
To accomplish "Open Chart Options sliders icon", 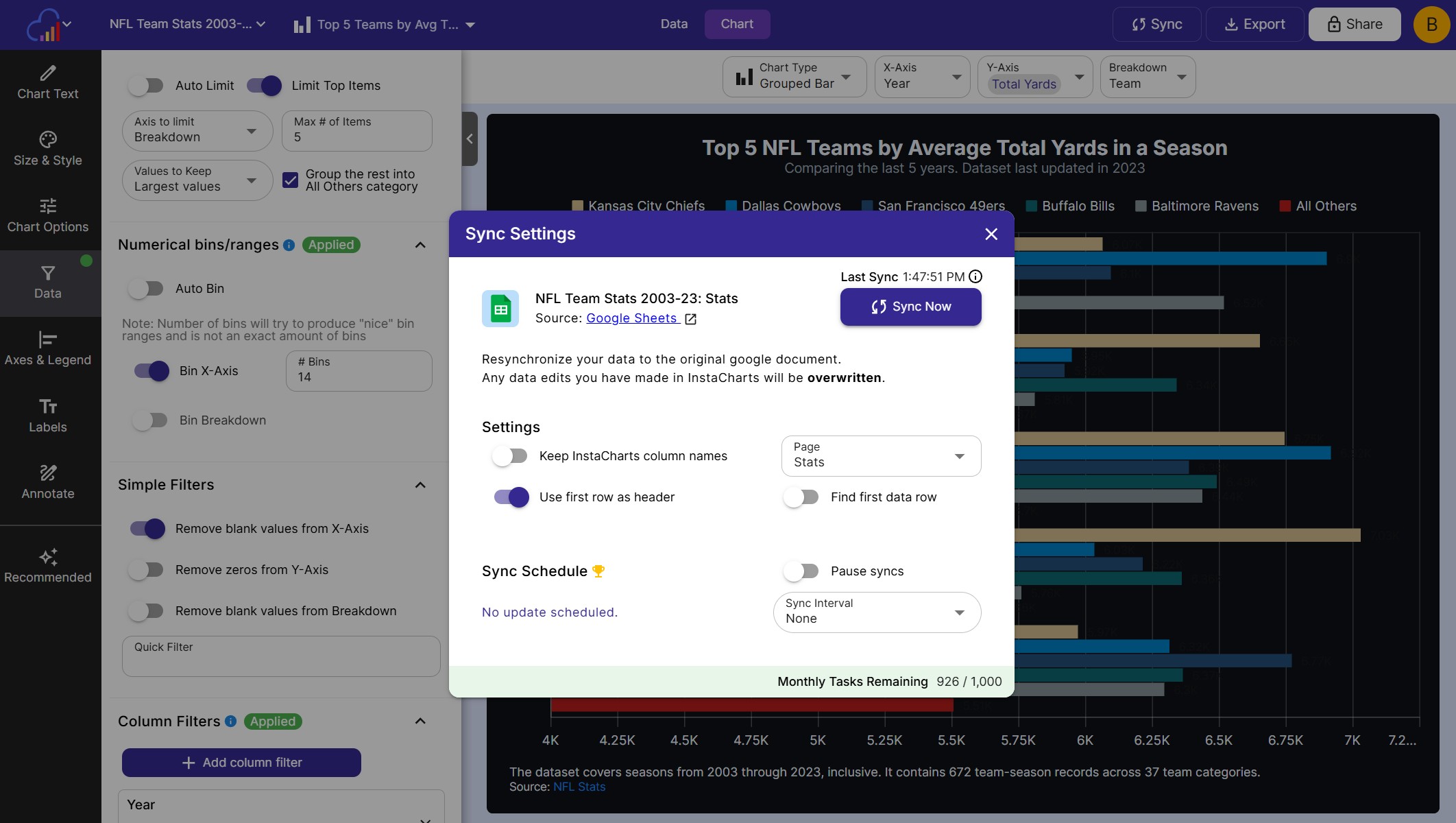I will click(x=47, y=206).
